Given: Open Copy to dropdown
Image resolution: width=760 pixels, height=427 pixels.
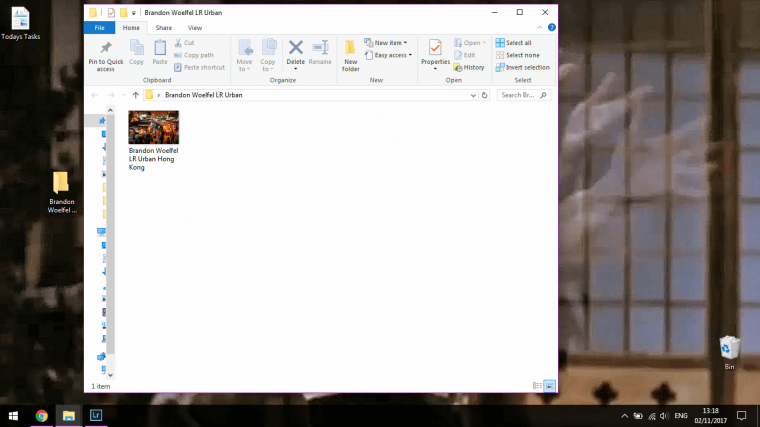Looking at the screenshot, I should point(268,55).
